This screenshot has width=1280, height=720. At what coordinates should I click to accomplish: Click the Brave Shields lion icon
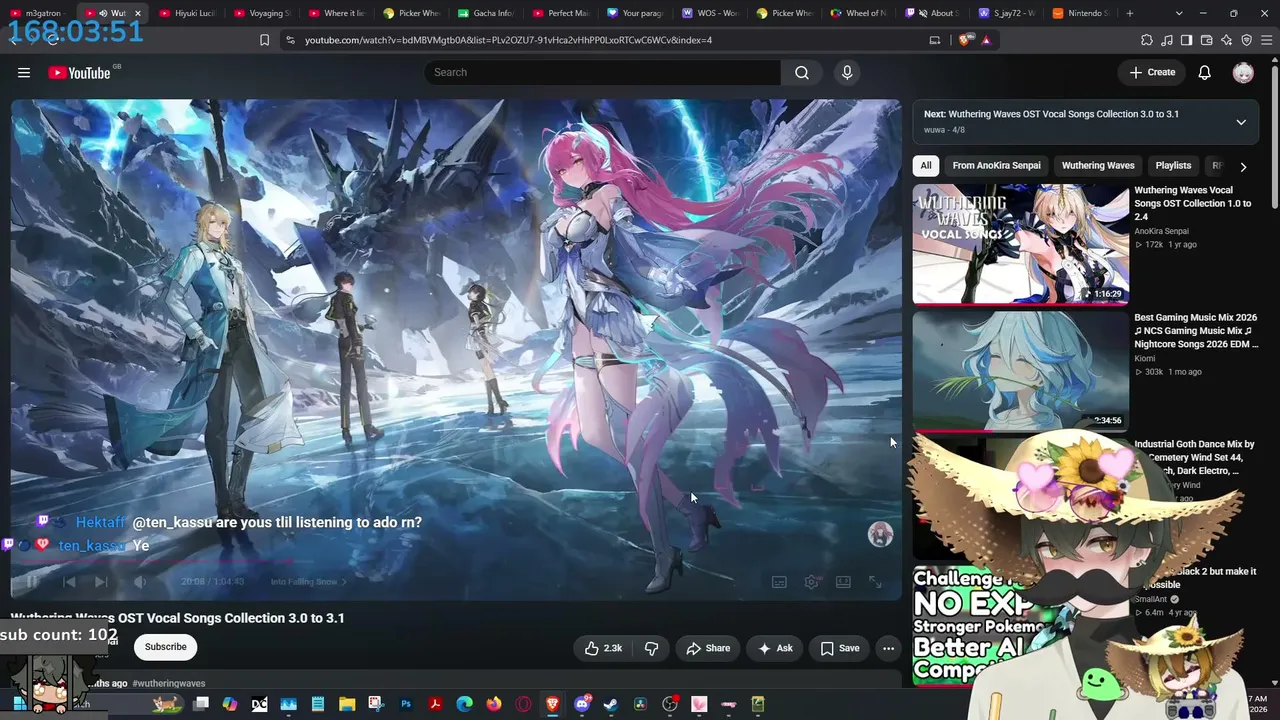964,40
